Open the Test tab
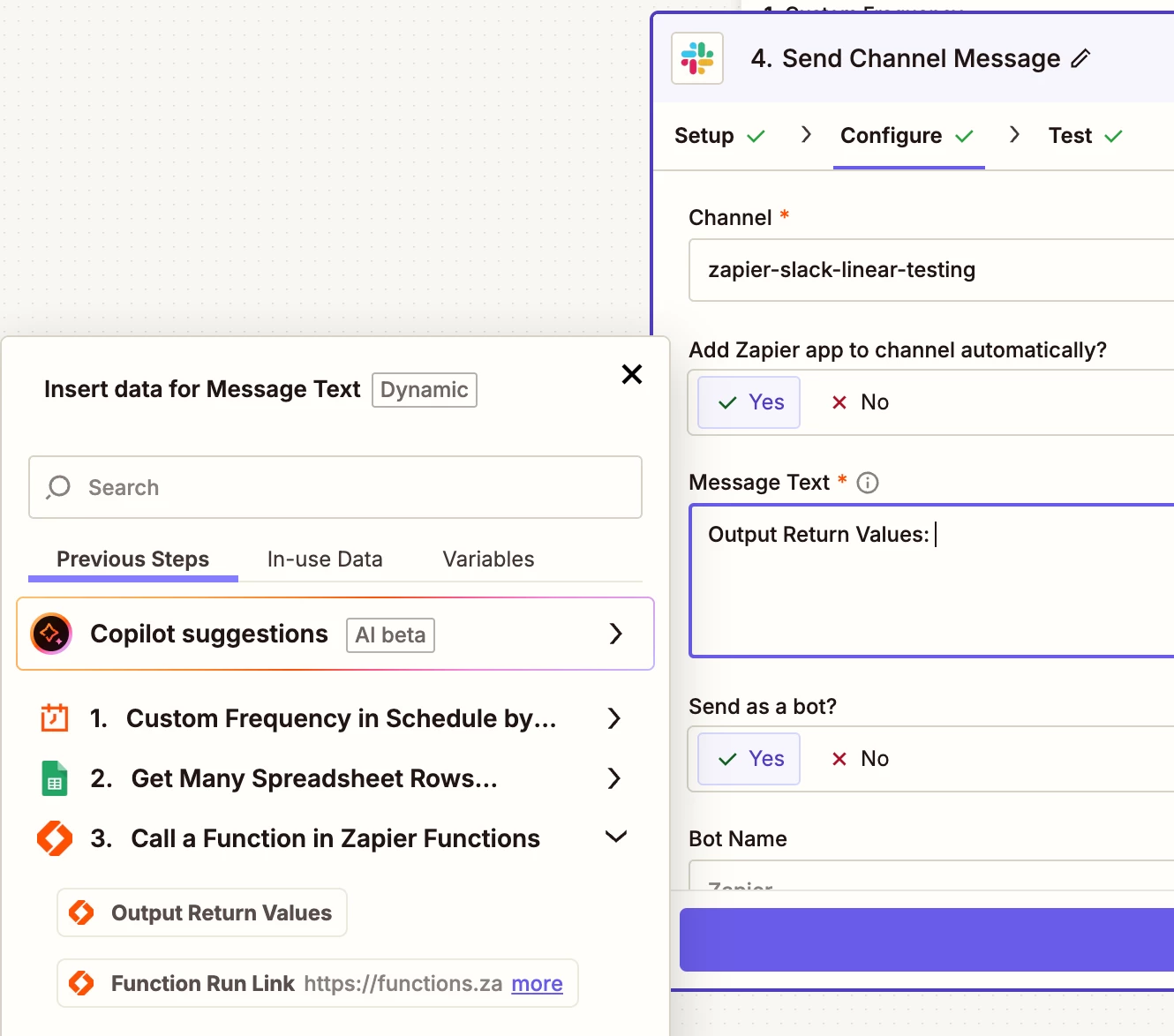This screenshot has height=1036, width=1174. pyautogui.click(x=1085, y=136)
